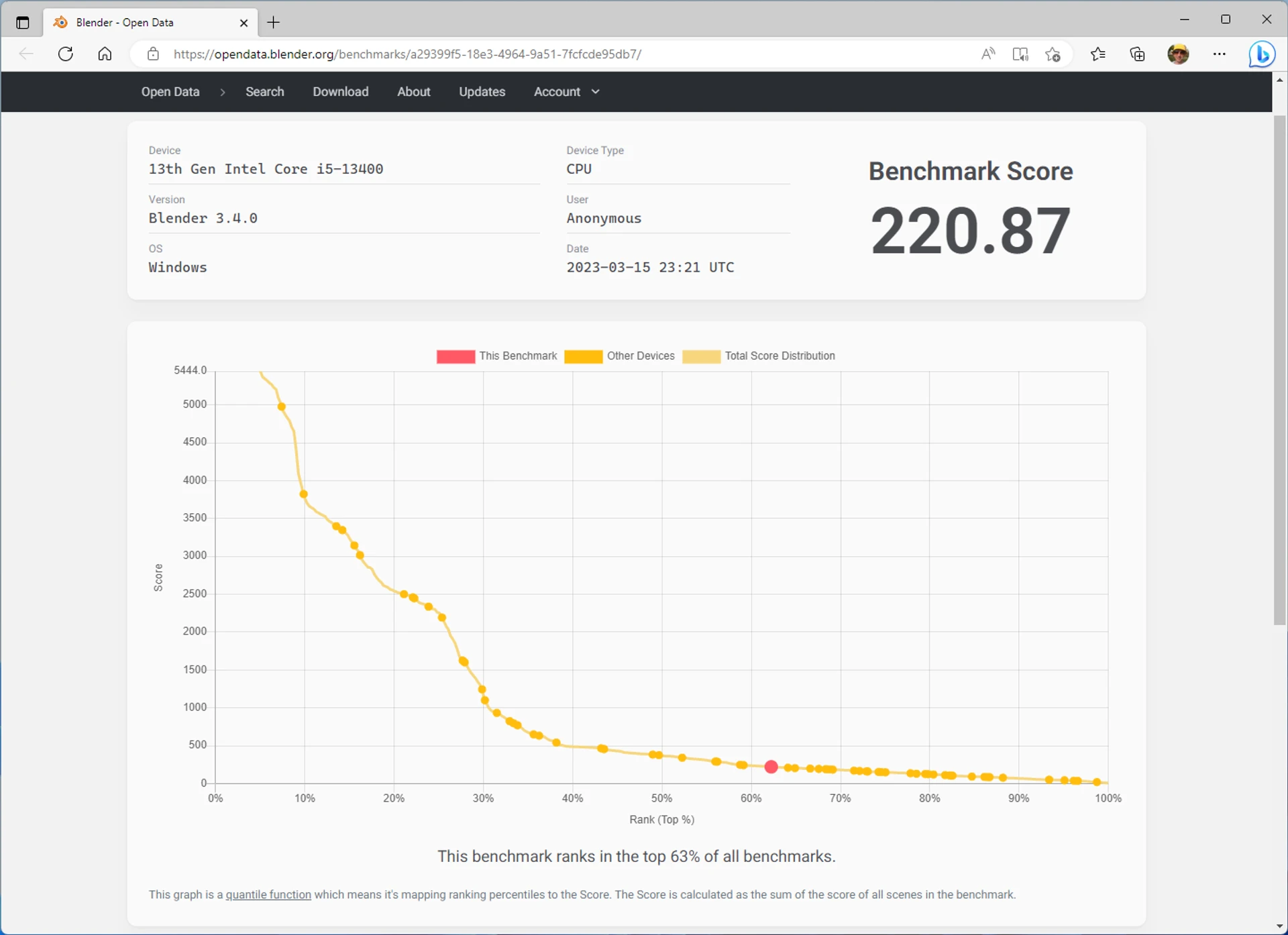Screen dimensions: 1288x935
Task: Click version text Blender 3.4.0
Action: click(x=203, y=218)
